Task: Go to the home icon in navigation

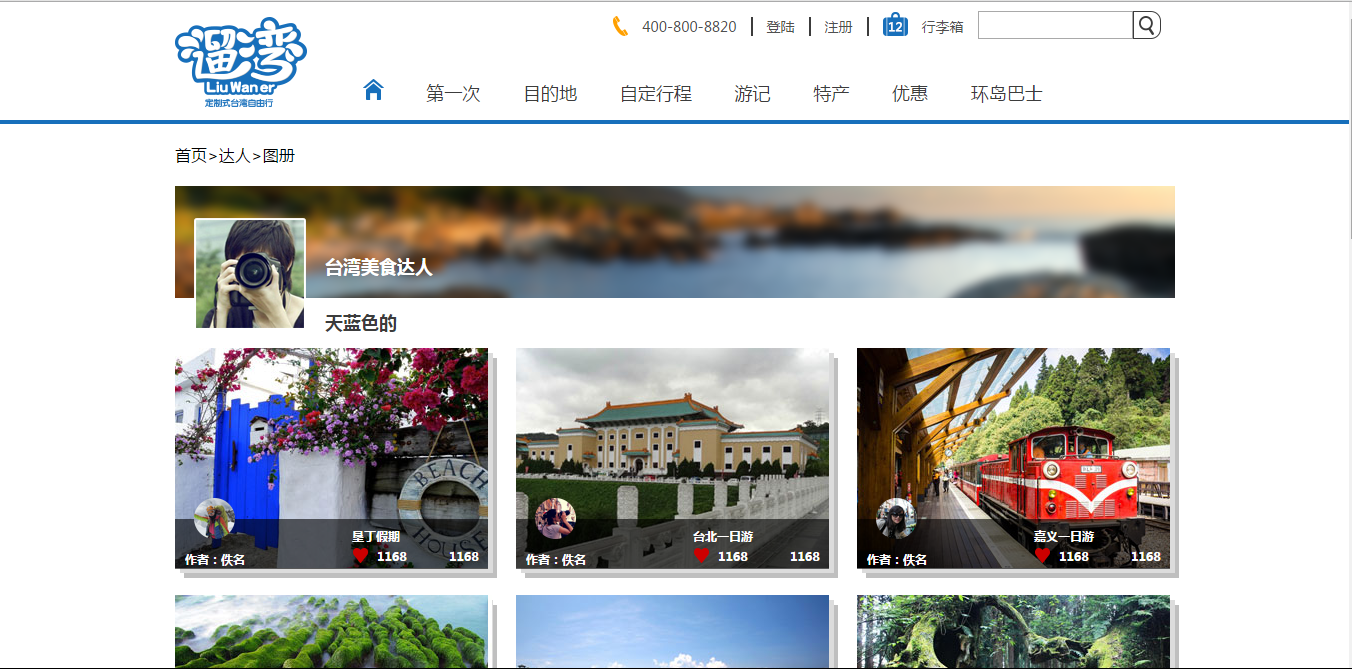Action: pos(374,90)
